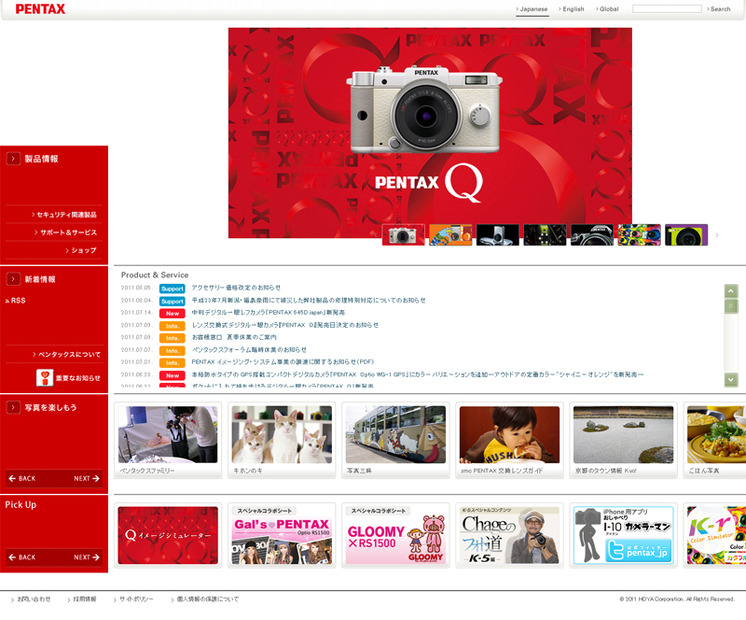Viewport: 746px width, 620px height.
Task: Expand the 写真を楽しもう sidebar section arrow
Action: point(13,407)
